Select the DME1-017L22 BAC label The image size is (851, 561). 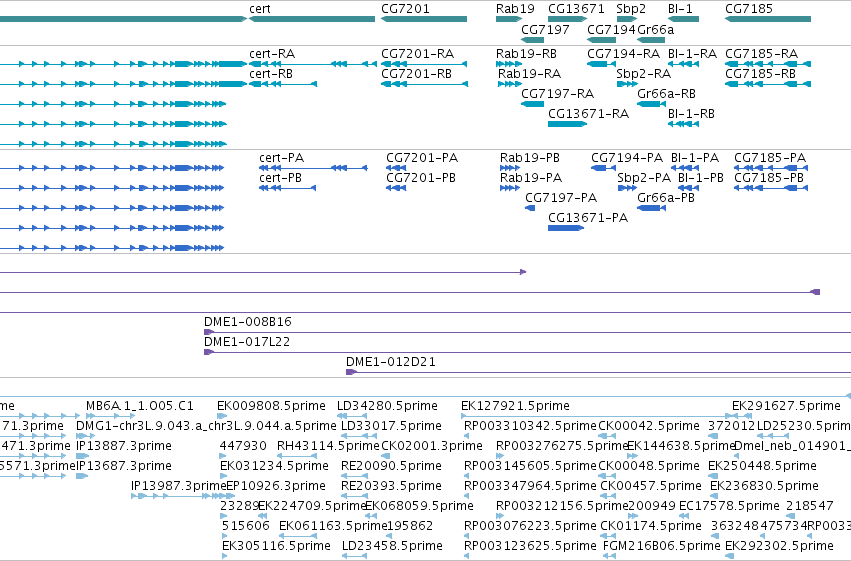(246, 342)
